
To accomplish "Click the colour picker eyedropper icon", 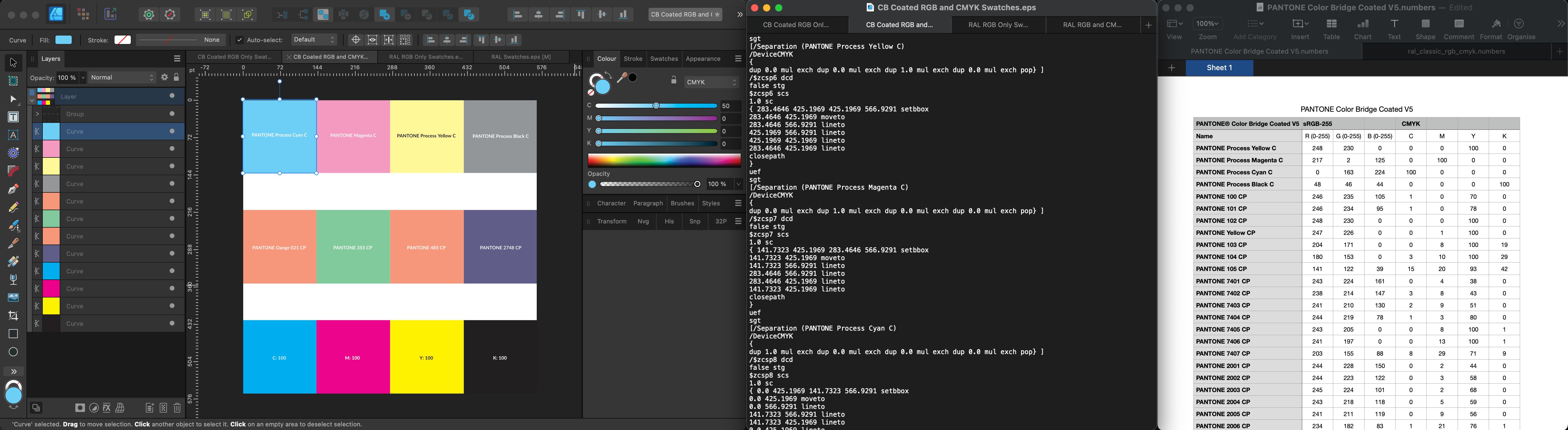I will click(x=622, y=78).
